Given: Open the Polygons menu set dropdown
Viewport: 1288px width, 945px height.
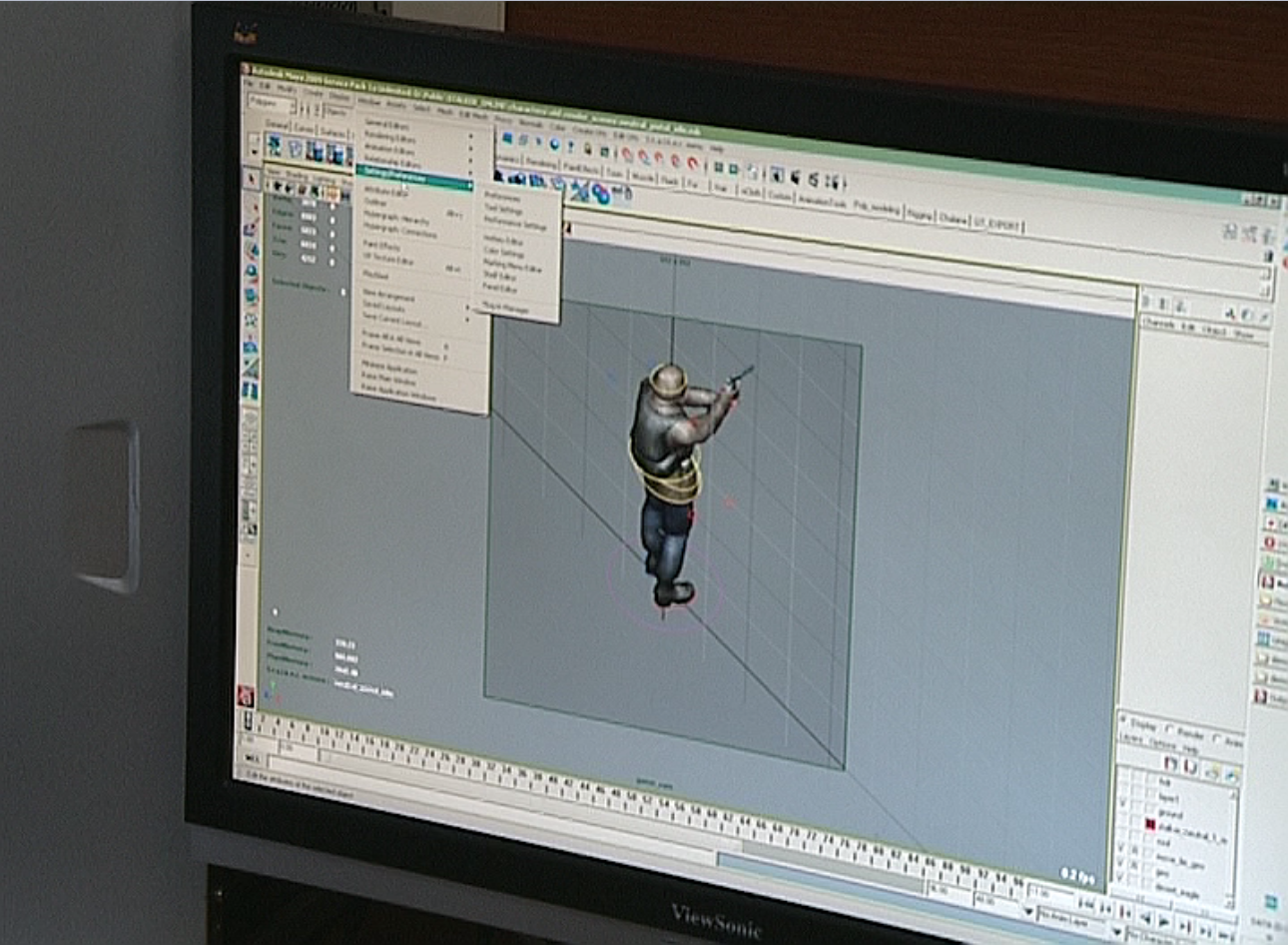Looking at the screenshot, I should pyautogui.click(x=271, y=103).
